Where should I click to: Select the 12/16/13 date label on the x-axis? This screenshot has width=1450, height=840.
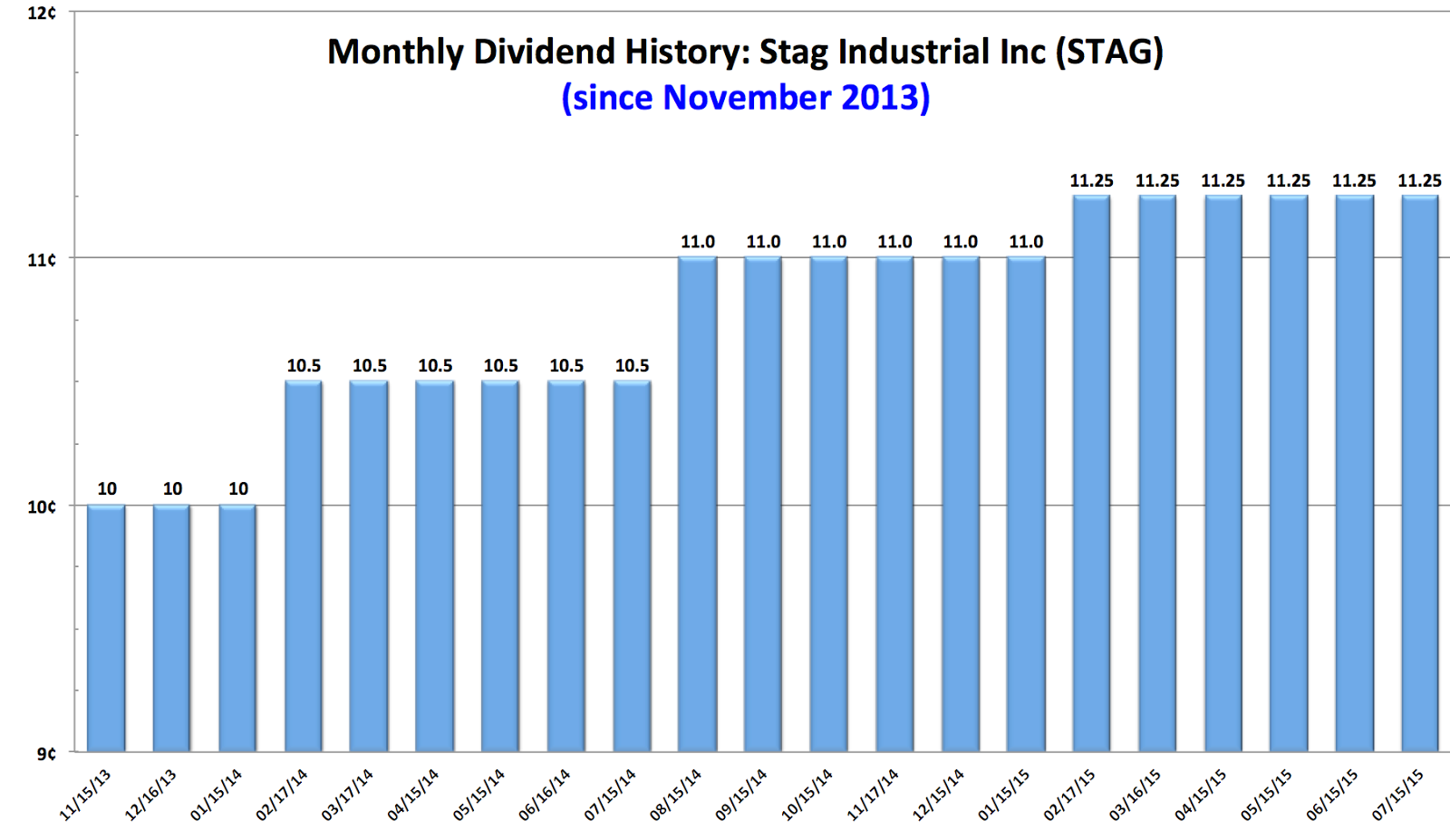coord(150,795)
